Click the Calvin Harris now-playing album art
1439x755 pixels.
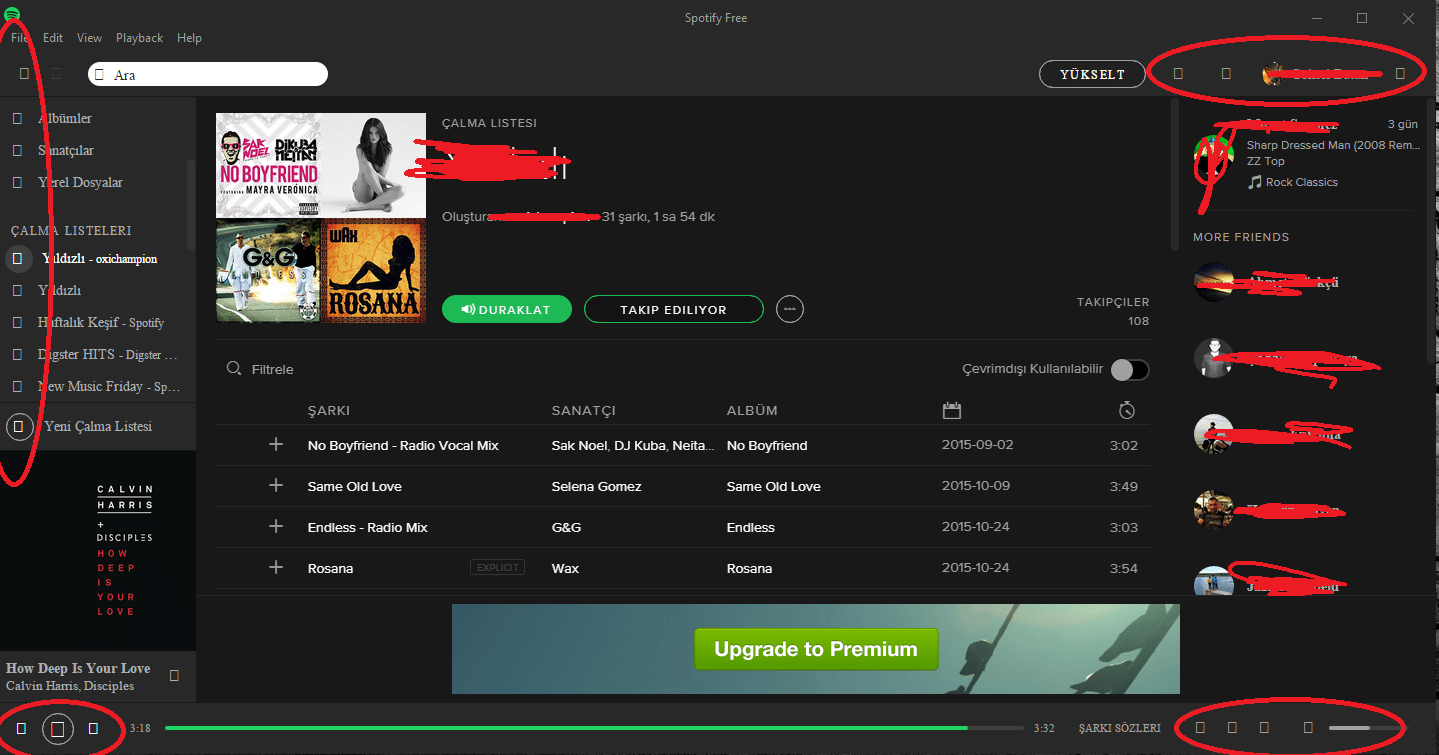[x=98, y=551]
